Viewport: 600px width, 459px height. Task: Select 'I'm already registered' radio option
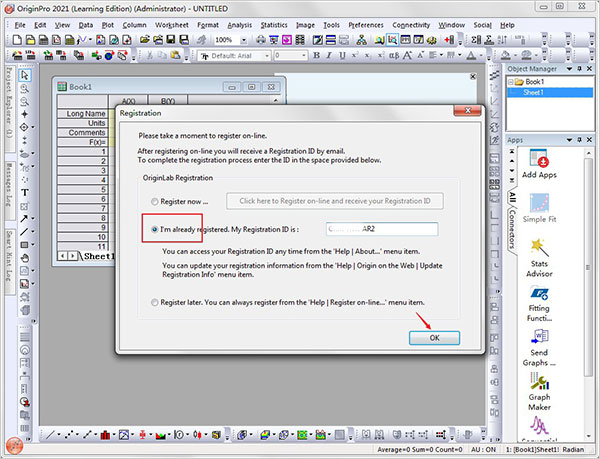(154, 230)
